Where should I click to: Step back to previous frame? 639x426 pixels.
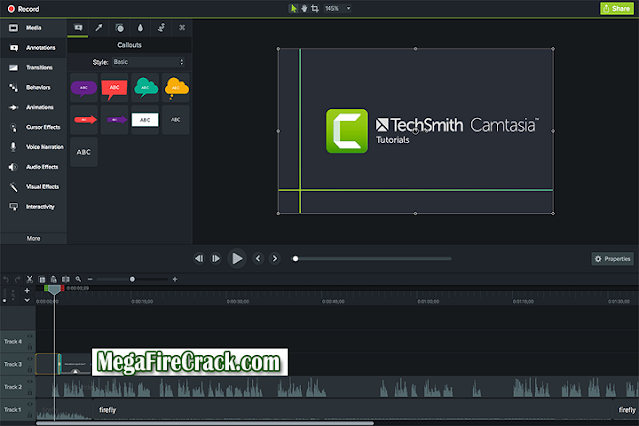[x=199, y=258]
